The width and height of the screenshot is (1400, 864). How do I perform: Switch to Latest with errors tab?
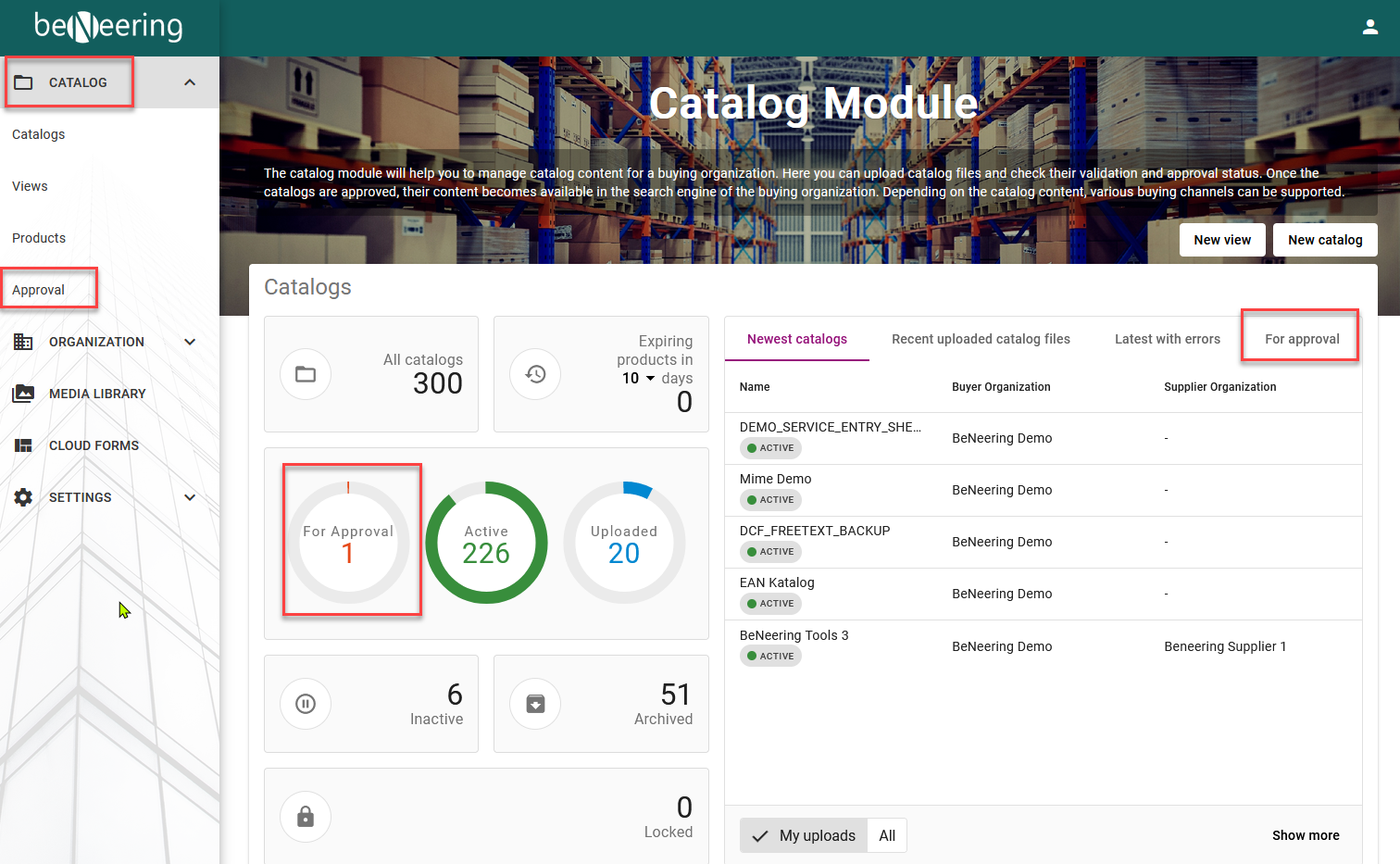[x=1168, y=339]
